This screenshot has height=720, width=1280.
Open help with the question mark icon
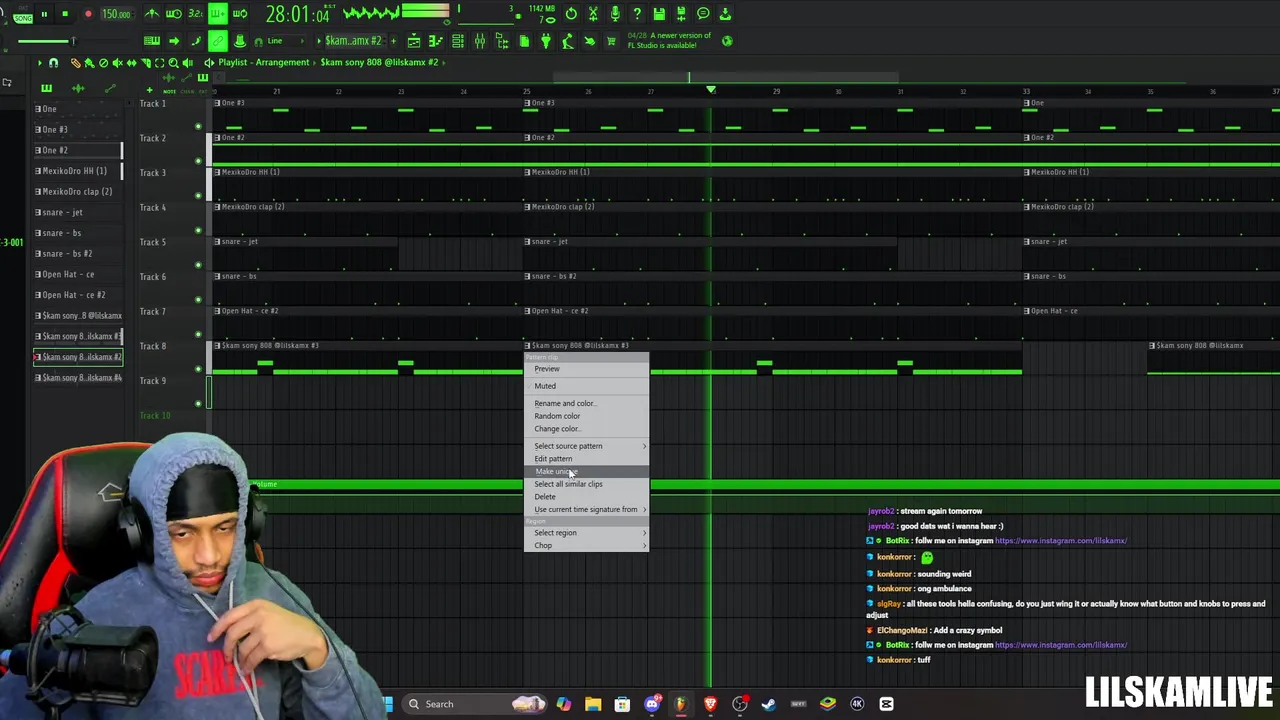(637, 14)
